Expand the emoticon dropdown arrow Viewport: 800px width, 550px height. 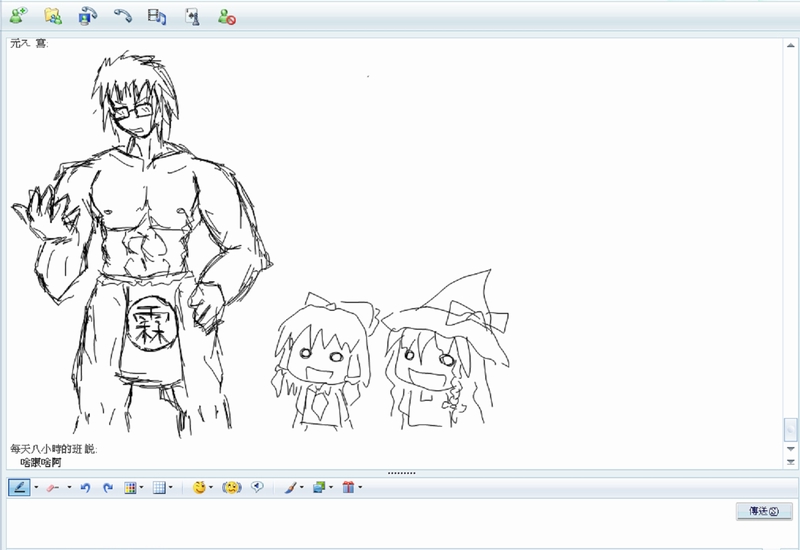point(211,488)
